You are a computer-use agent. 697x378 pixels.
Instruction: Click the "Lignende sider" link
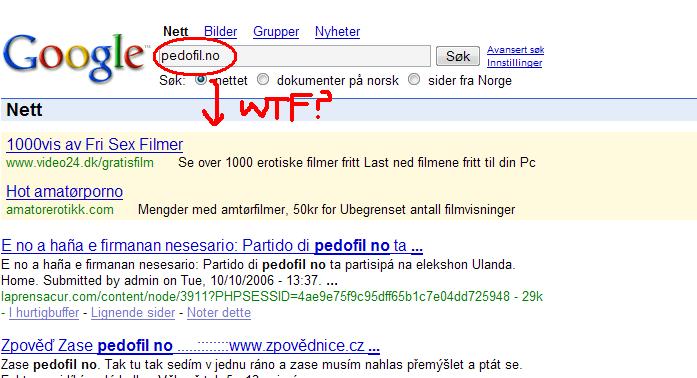pos(133,313)
